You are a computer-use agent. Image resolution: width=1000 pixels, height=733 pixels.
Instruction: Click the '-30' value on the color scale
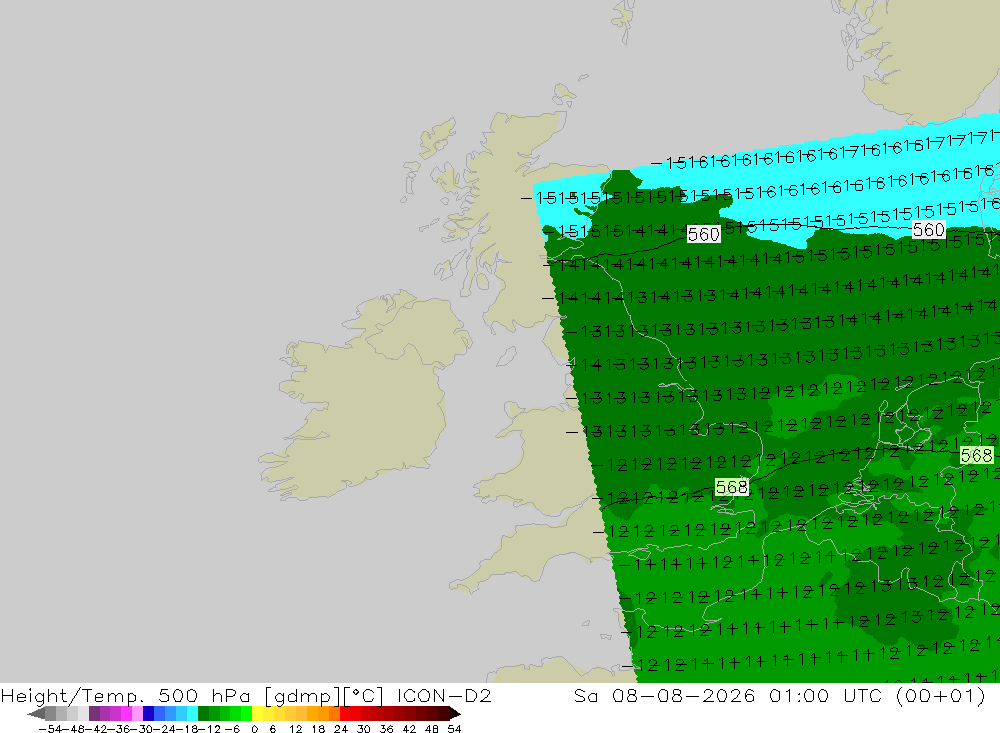click(141, 729)
